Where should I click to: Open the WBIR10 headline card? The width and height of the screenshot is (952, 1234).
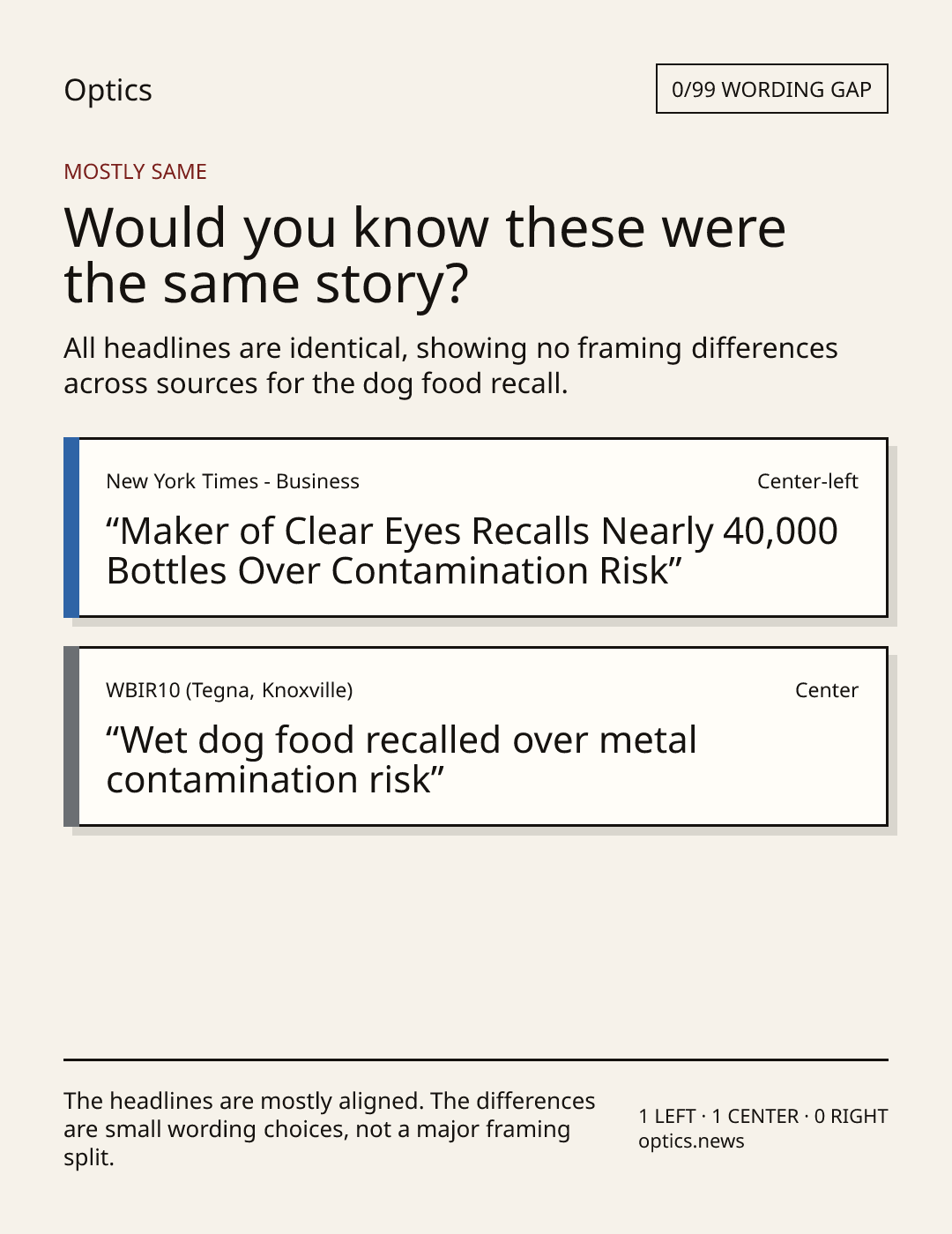(x=475, y=736)
